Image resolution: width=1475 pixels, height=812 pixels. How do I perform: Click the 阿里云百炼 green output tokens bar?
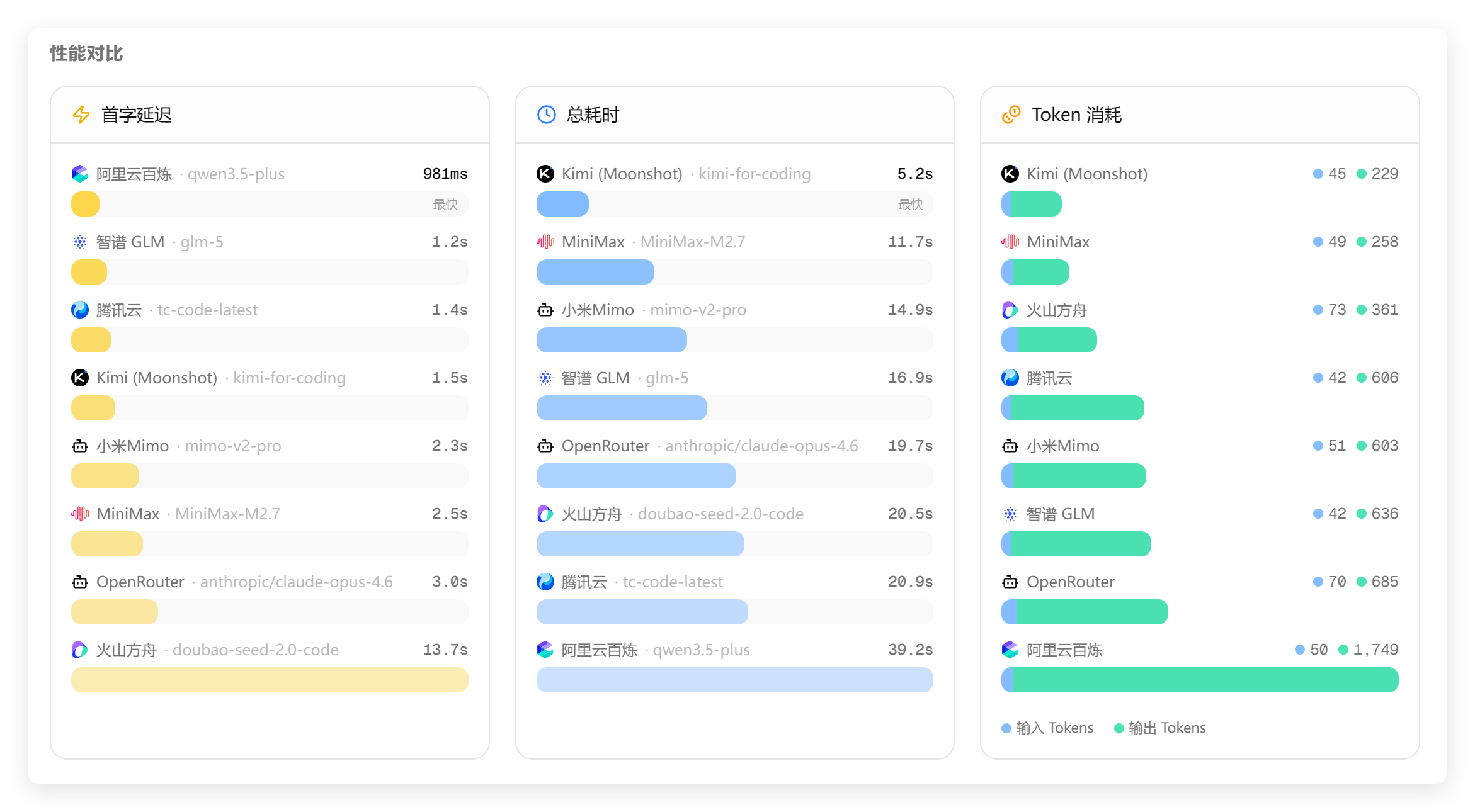tap(1205, 680)
